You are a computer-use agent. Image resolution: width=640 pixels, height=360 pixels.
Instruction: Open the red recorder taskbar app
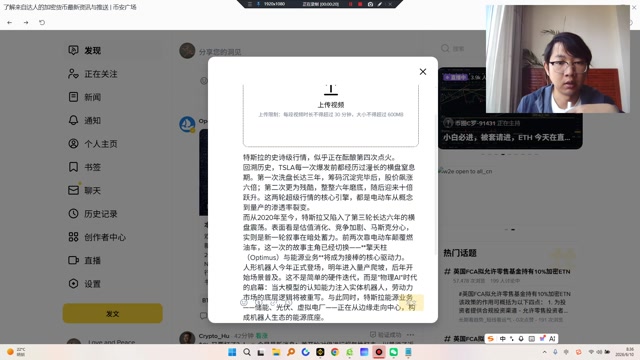[x=379, y=352]
